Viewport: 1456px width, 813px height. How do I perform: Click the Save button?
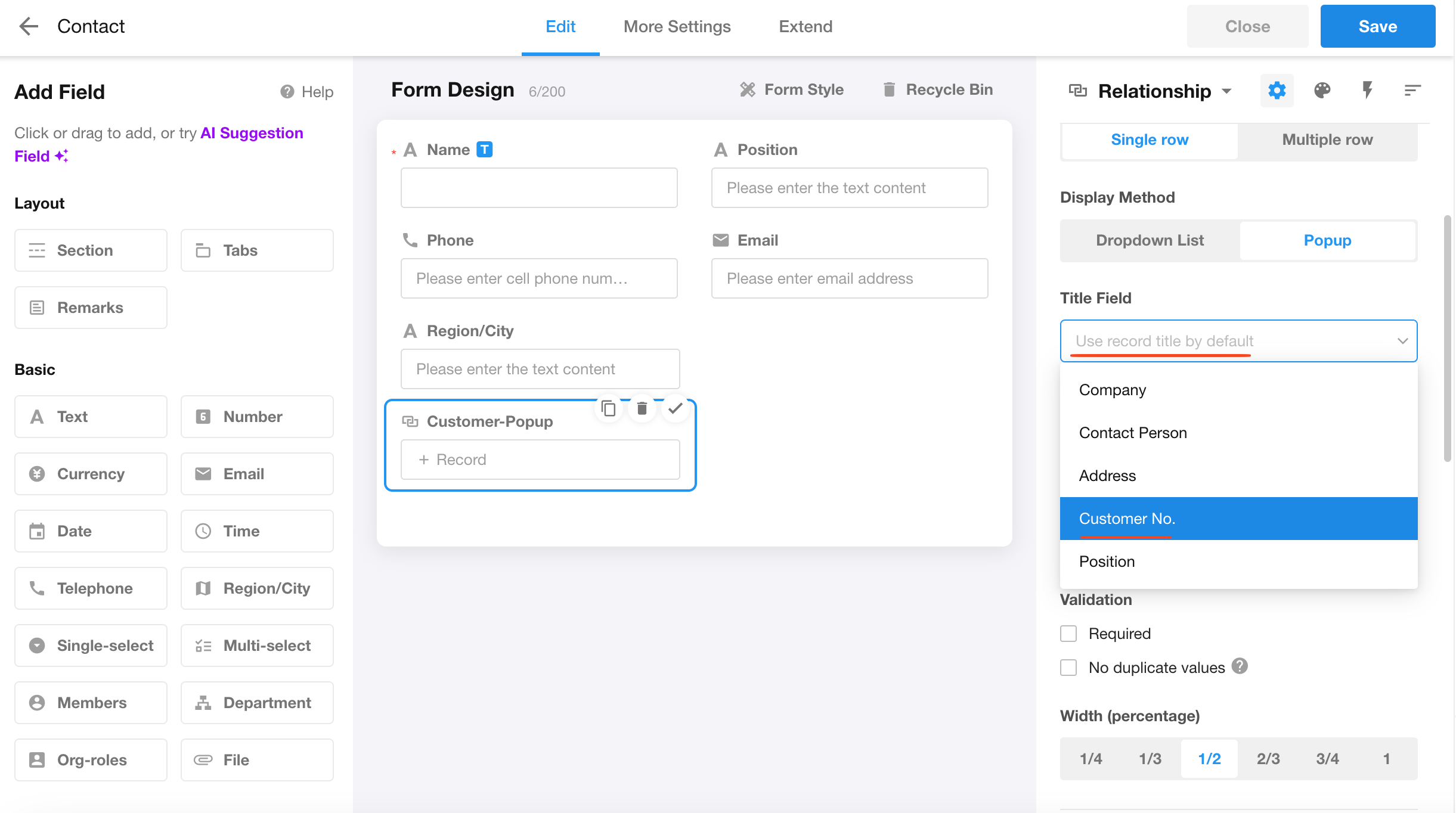tap(1377, 26)
